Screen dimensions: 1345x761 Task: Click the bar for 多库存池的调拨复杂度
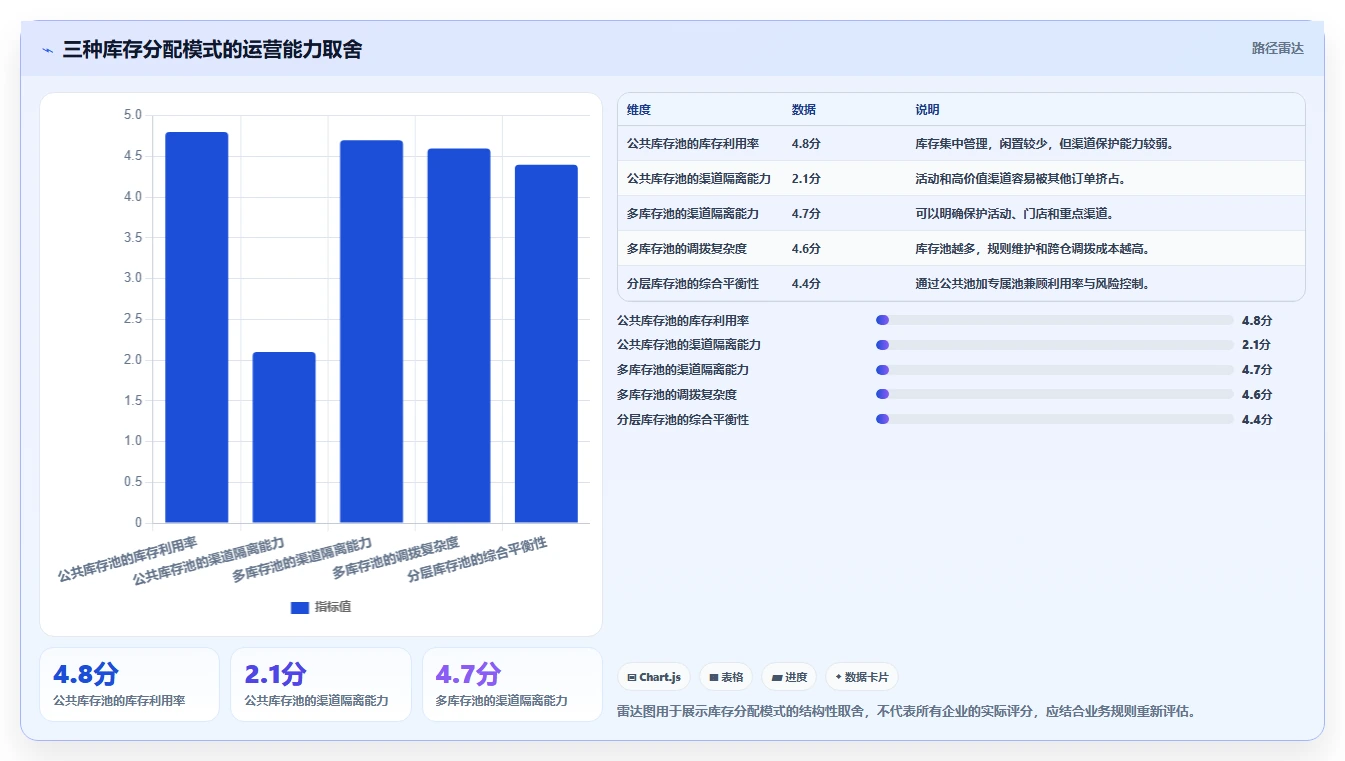click(x=459, y=335)
